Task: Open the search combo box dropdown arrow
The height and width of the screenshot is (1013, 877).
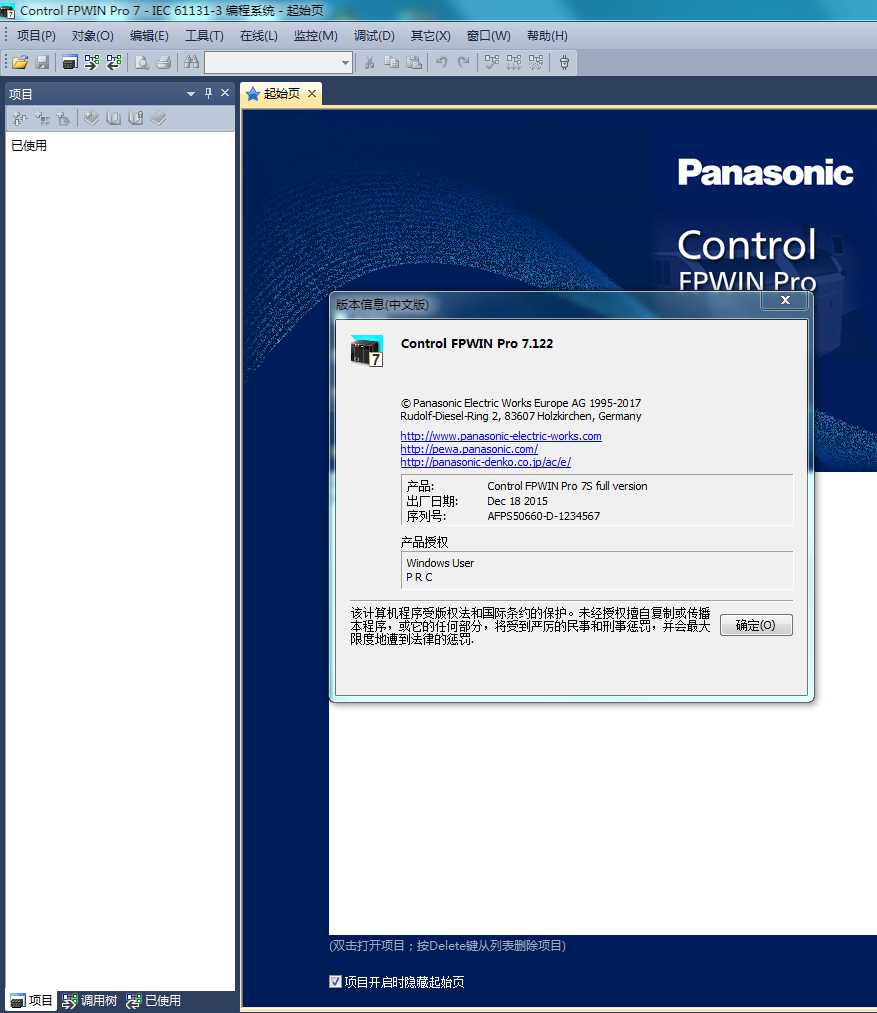Action: point(346,63)
